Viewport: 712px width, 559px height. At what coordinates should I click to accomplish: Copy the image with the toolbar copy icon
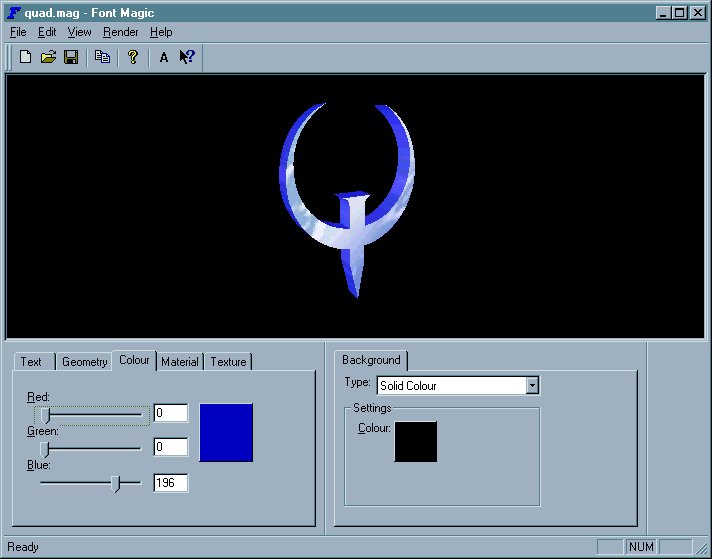(x=102, y=57)
